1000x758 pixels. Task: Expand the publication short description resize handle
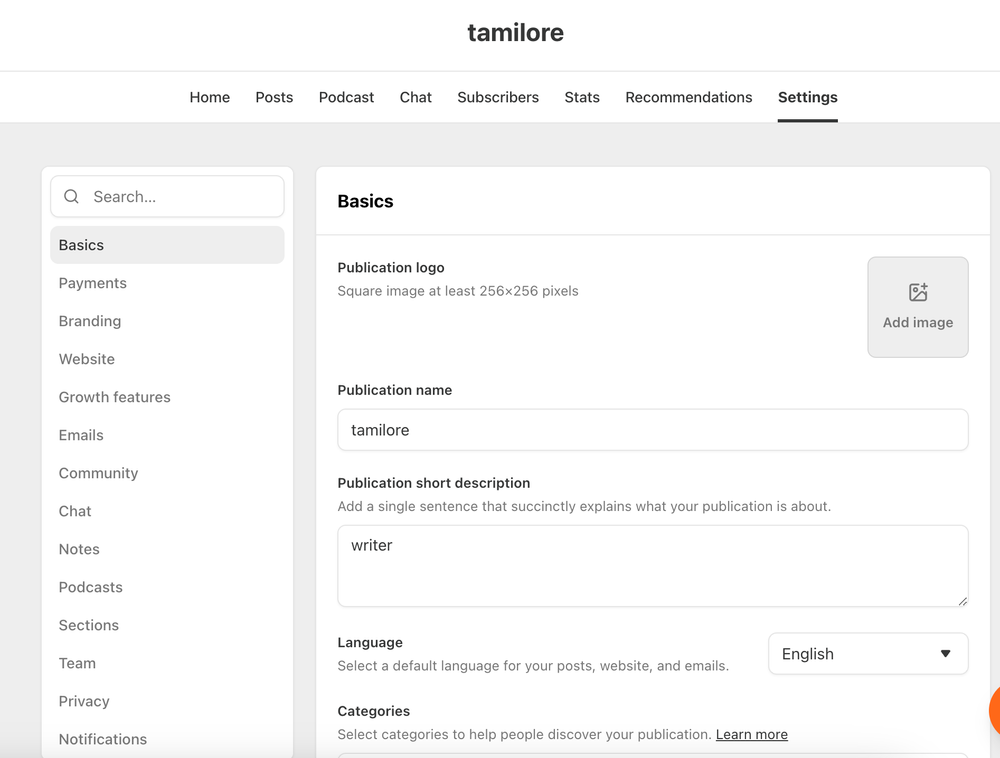[962, 600]
